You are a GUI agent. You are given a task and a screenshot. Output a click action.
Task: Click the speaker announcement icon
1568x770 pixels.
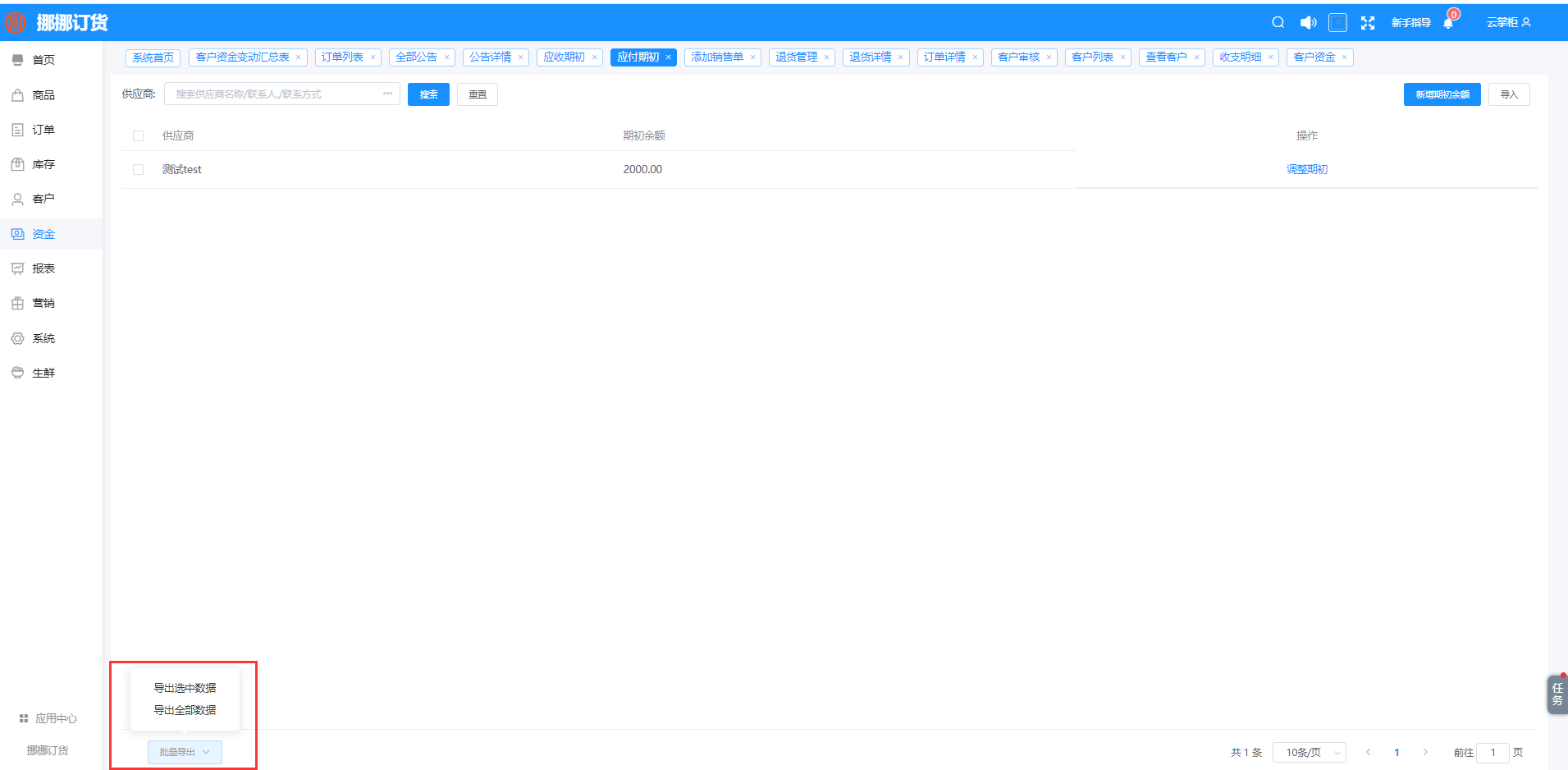pyautogui.click(x=1308, y=23)
